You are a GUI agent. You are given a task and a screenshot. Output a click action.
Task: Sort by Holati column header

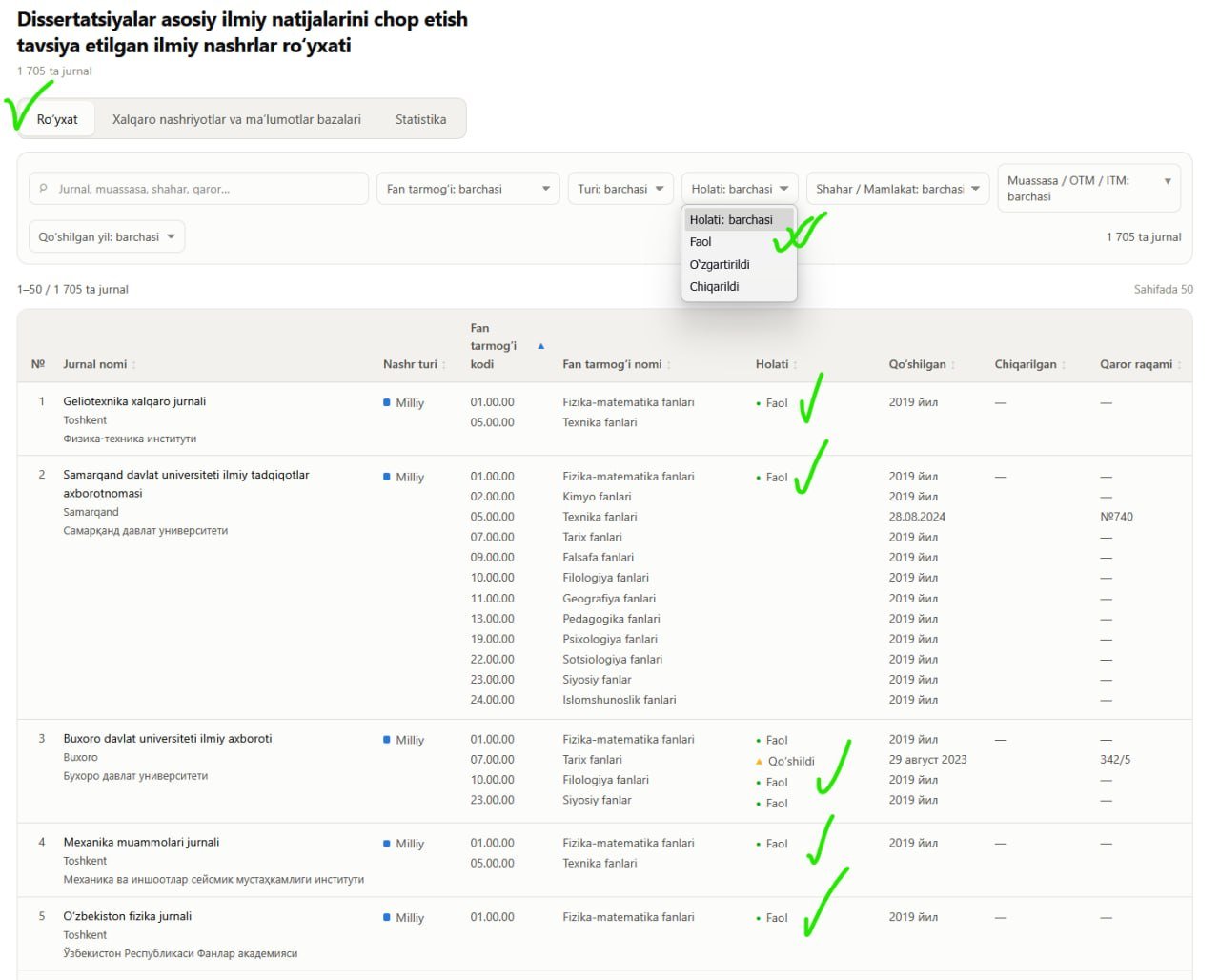pyautogui.click(x=776, y=364)
